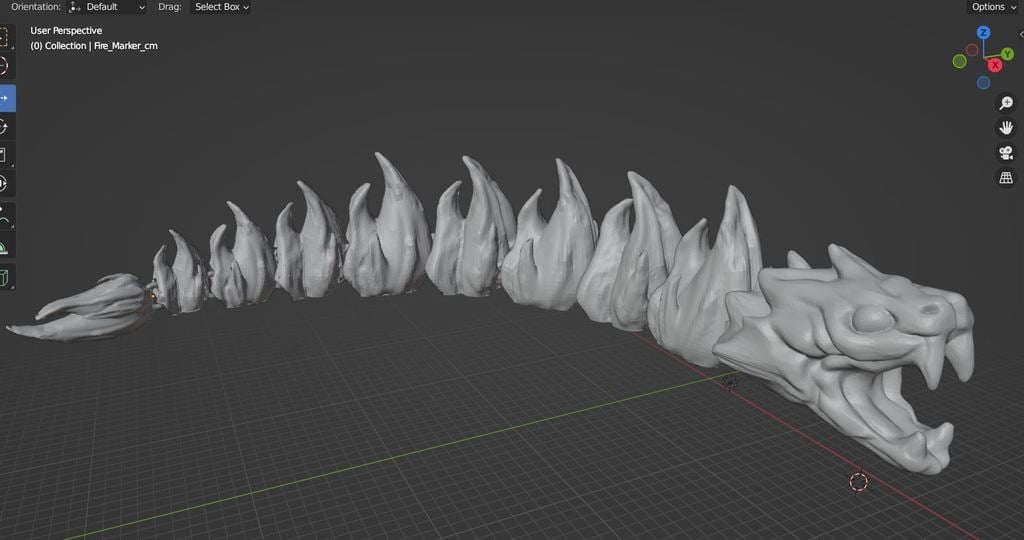Align view to the red X axis
Screen dimensions: 1024x540
pos(995,65)
